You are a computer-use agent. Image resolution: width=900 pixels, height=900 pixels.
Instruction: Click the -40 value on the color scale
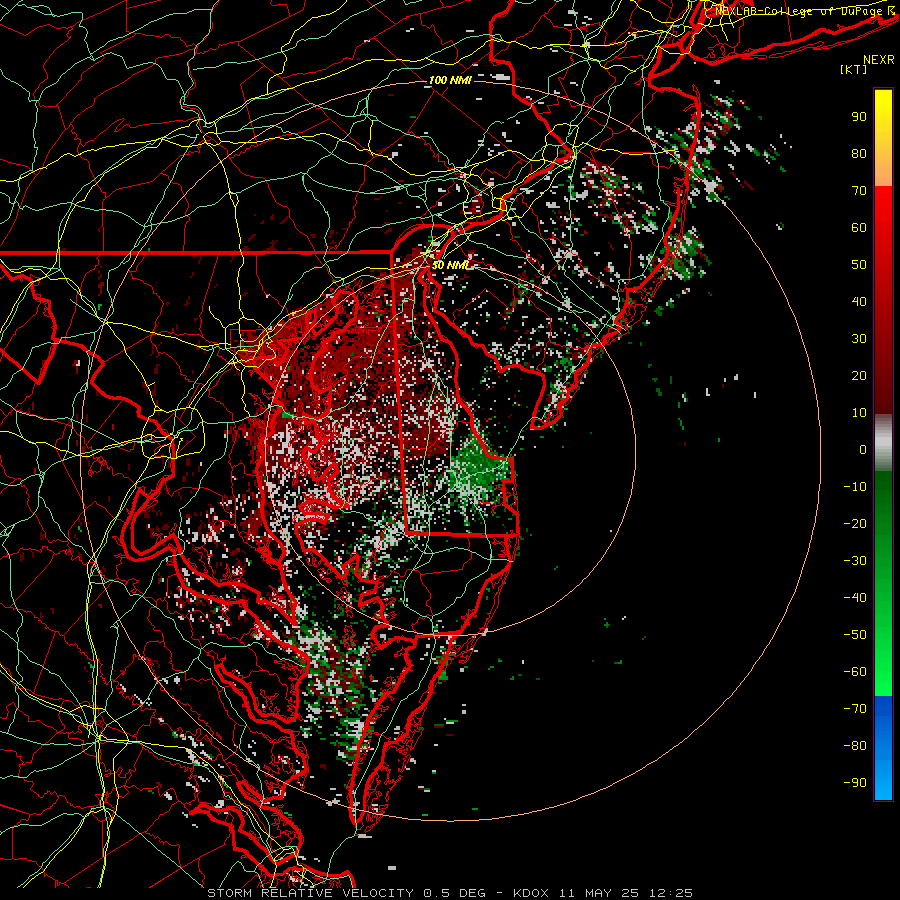(855, 598)
